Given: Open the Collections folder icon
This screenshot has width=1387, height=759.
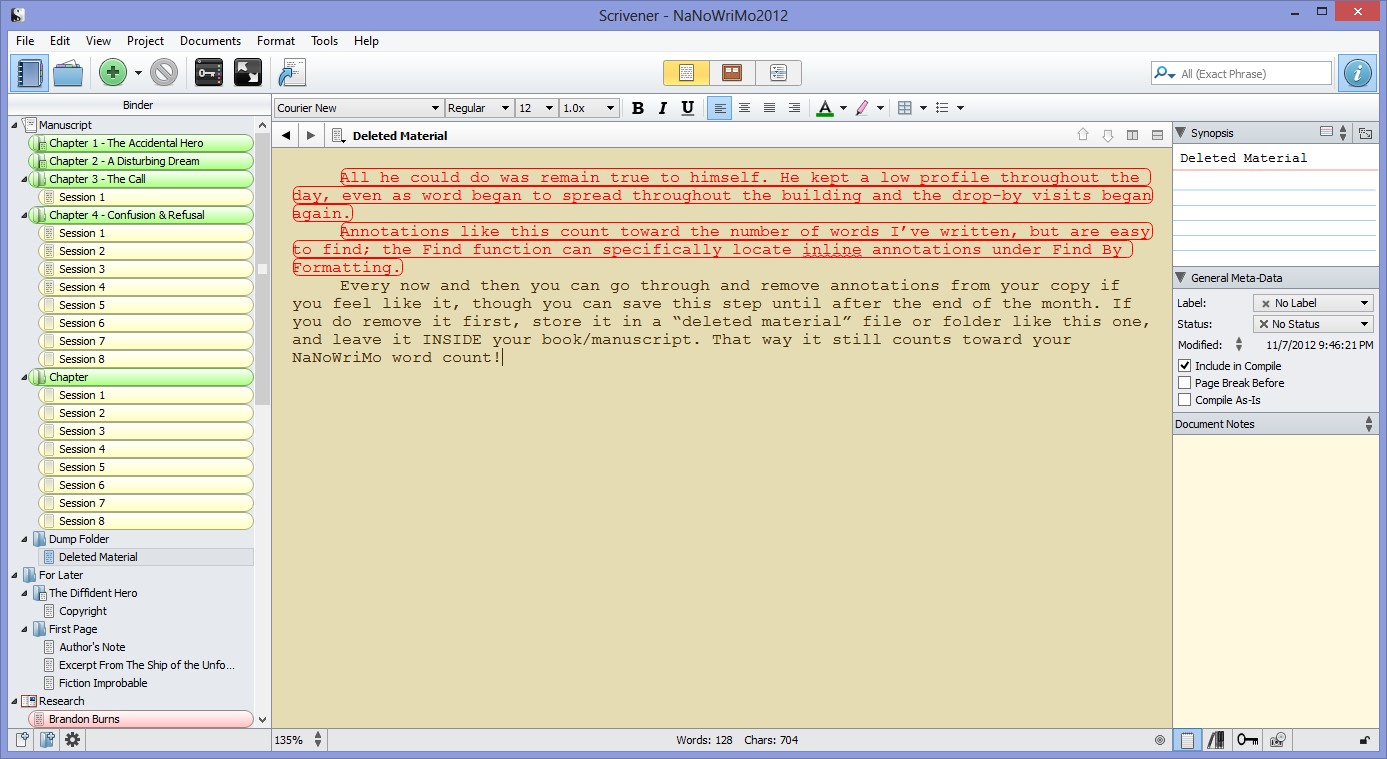Looking at the screenshot, I should pos(68,73).
